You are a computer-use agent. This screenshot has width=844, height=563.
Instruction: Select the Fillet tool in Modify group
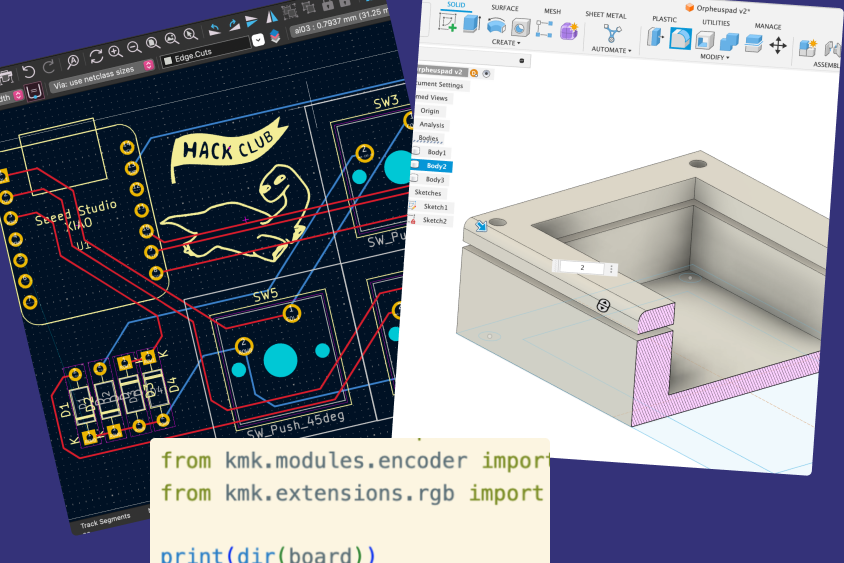(x=680, y=39)
